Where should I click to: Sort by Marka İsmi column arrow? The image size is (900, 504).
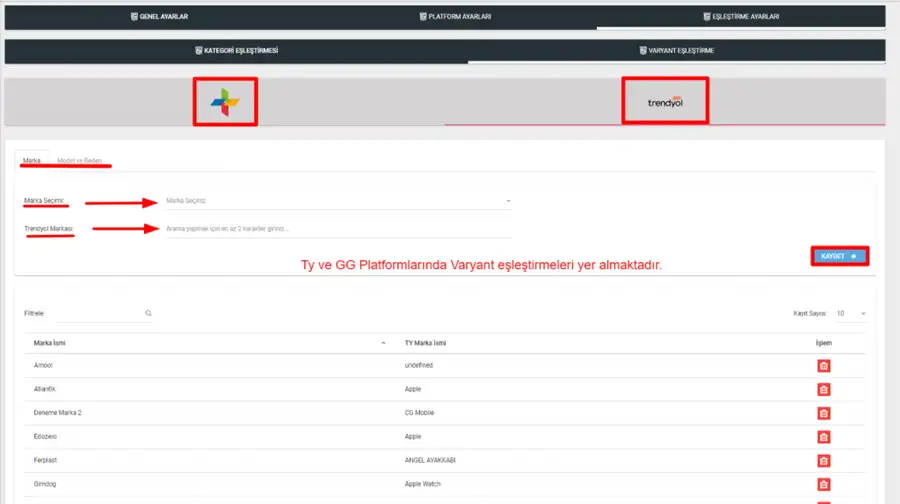pyautogui.click(x=383, y=343)
